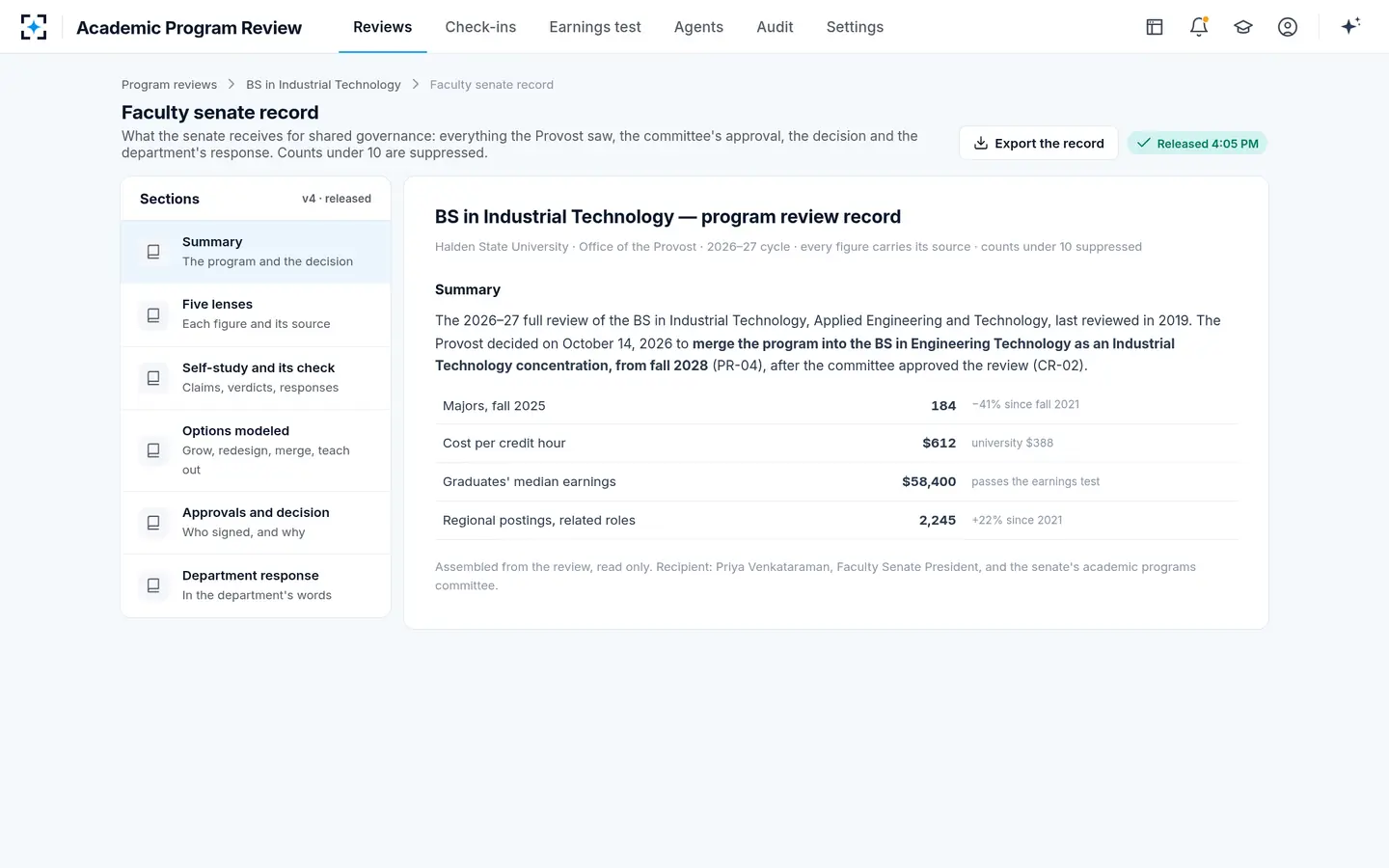This screenshot has width=1389, height=868.
Task: Open the Audit tab
Action: (x=775, y=27)
